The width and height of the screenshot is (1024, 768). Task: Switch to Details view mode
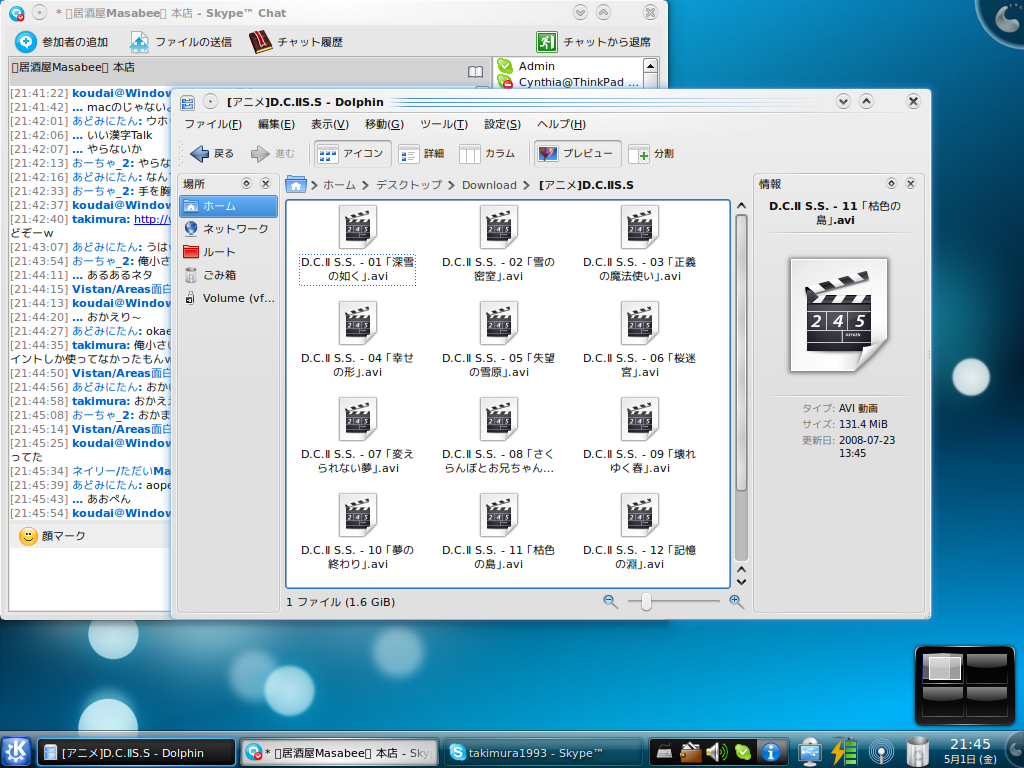pyautogui.click(x=421, y=154)
